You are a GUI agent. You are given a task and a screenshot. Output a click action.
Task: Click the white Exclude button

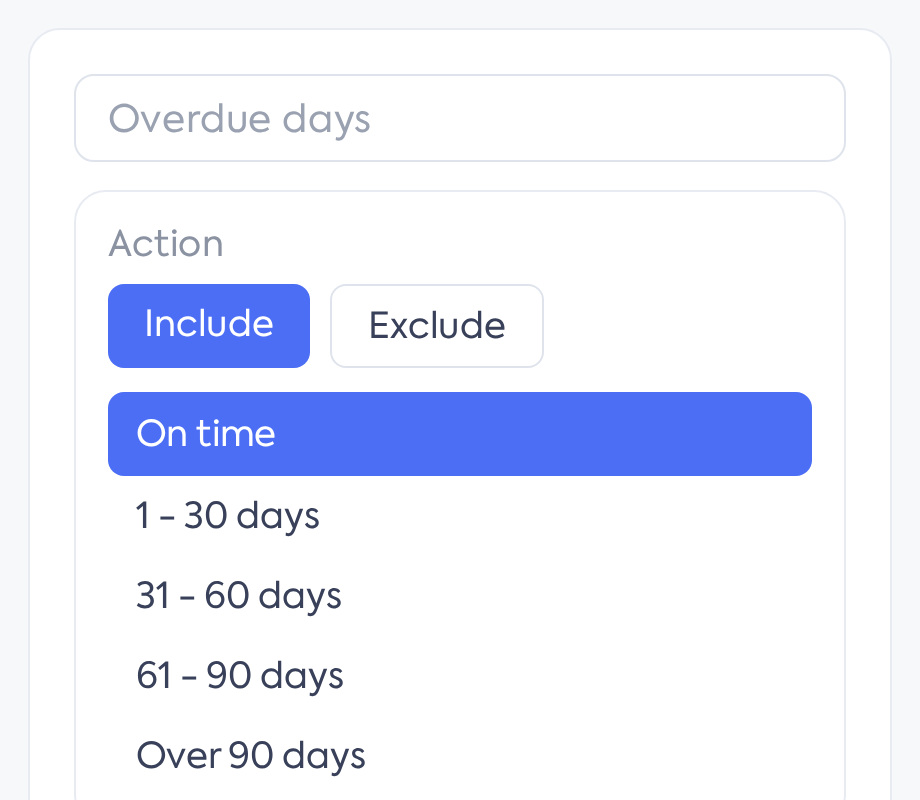[437, 326]
